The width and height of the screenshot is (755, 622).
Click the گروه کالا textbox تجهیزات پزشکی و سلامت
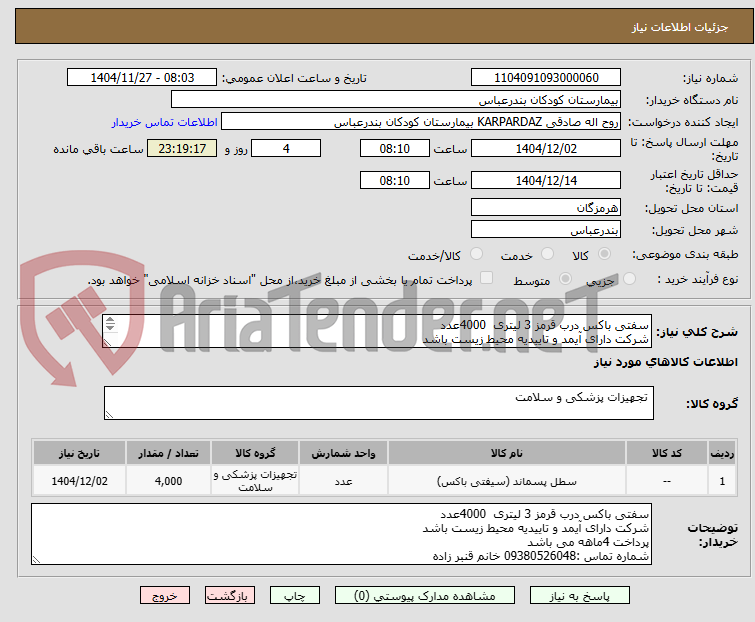tap(379, 403)
